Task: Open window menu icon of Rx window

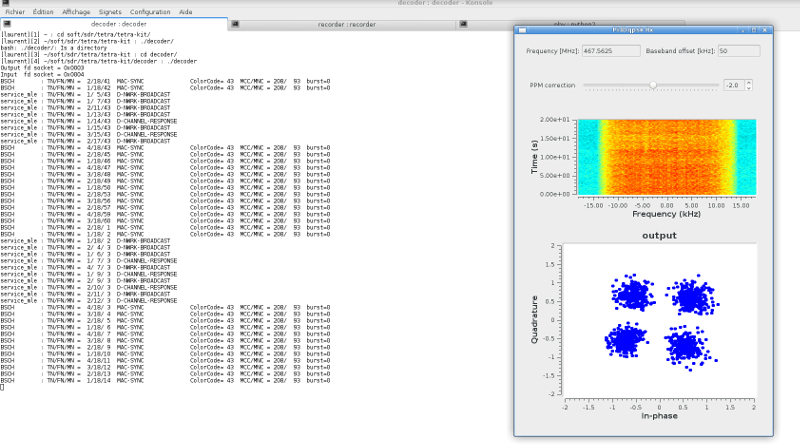Action: pyautogui.click(x=522, y=30)
